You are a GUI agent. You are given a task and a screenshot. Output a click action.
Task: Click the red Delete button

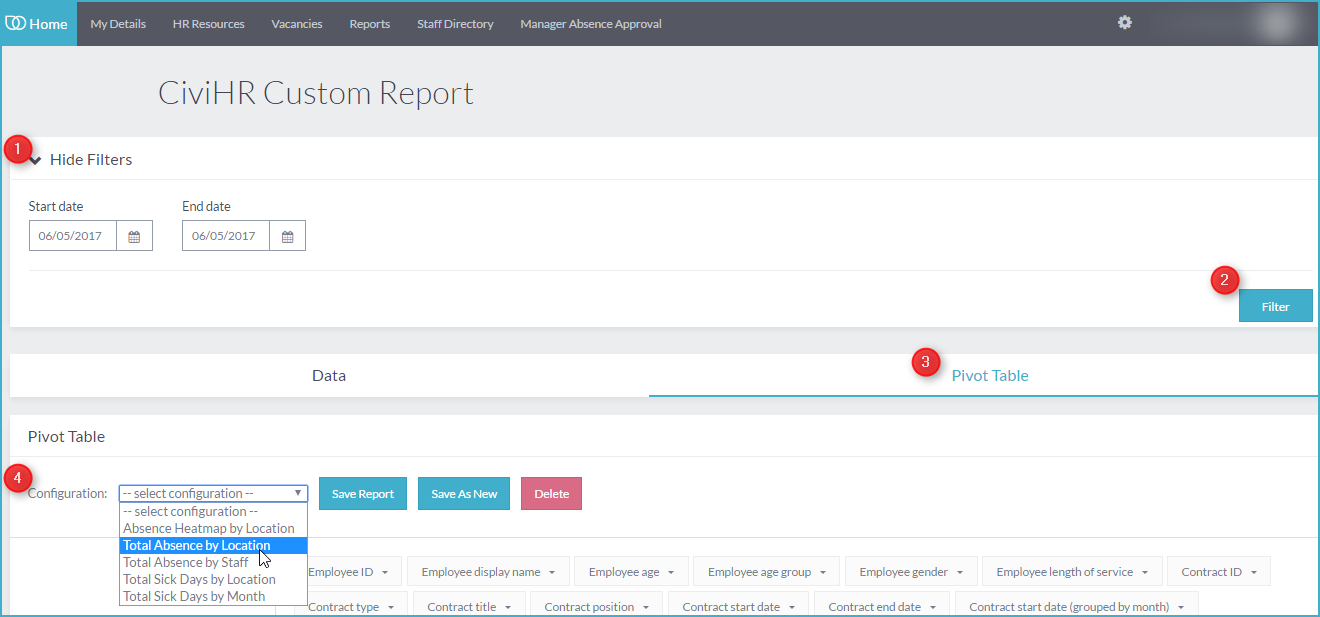[551, 494]
